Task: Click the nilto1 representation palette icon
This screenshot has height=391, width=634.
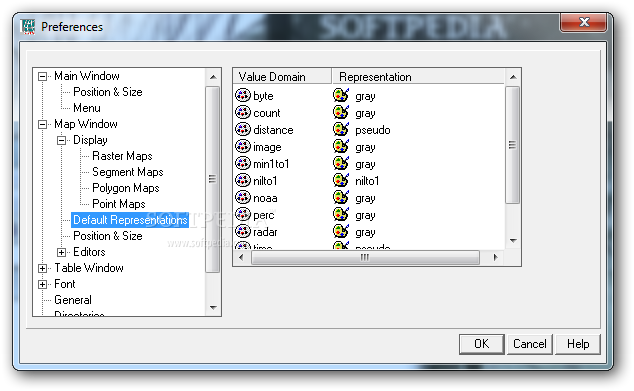Action: (x=341, y=180)
